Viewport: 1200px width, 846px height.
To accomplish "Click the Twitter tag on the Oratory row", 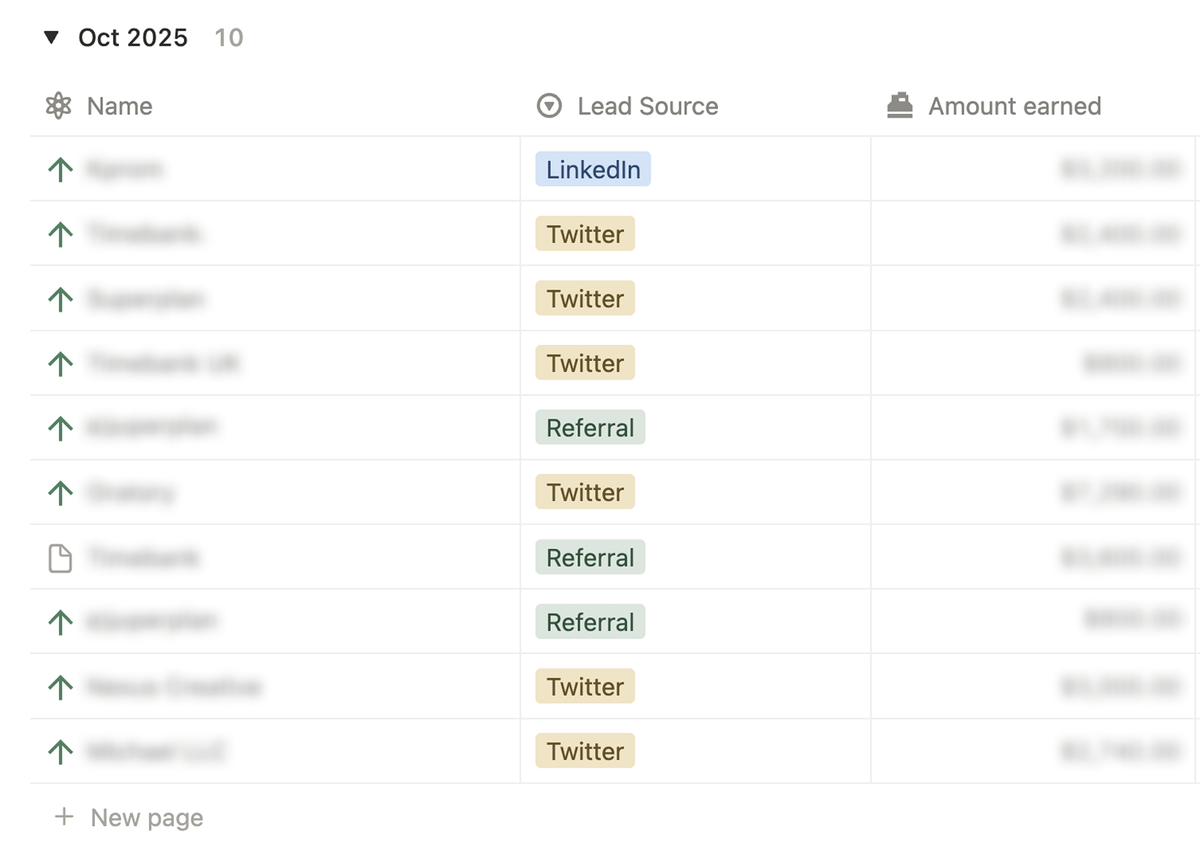I will click(584, 492).
